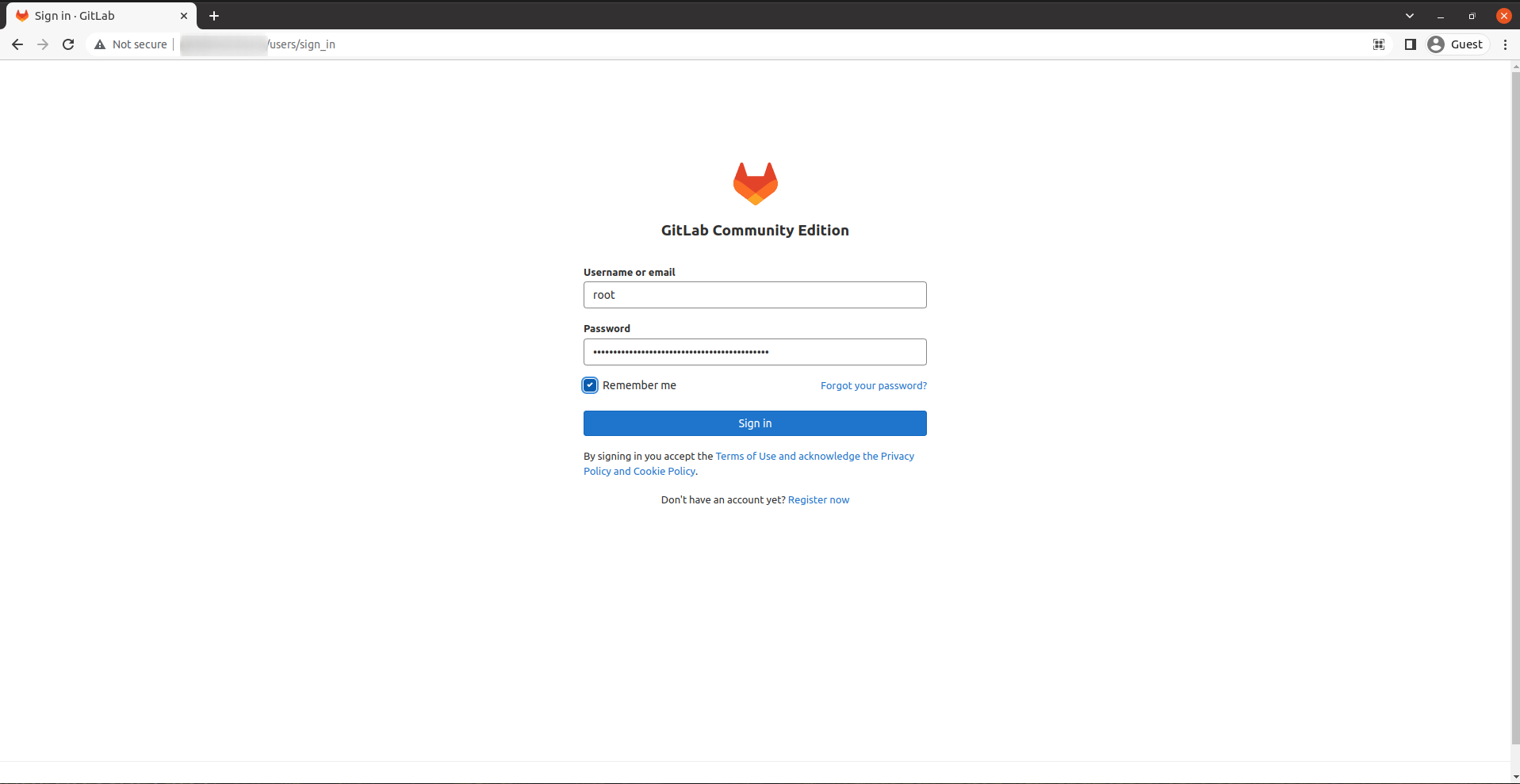Reload the sign-in page

point(68,44)
